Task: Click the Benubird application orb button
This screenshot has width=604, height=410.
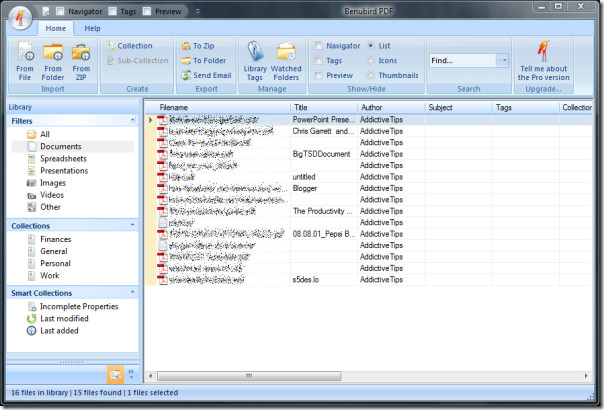Action: click(20, 18)
